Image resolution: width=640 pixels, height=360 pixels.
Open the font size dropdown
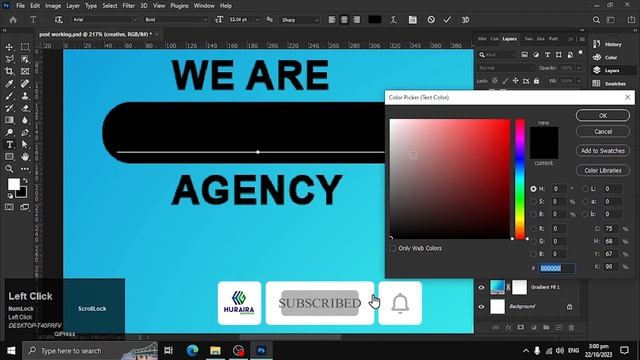click(x=256, y=20)
